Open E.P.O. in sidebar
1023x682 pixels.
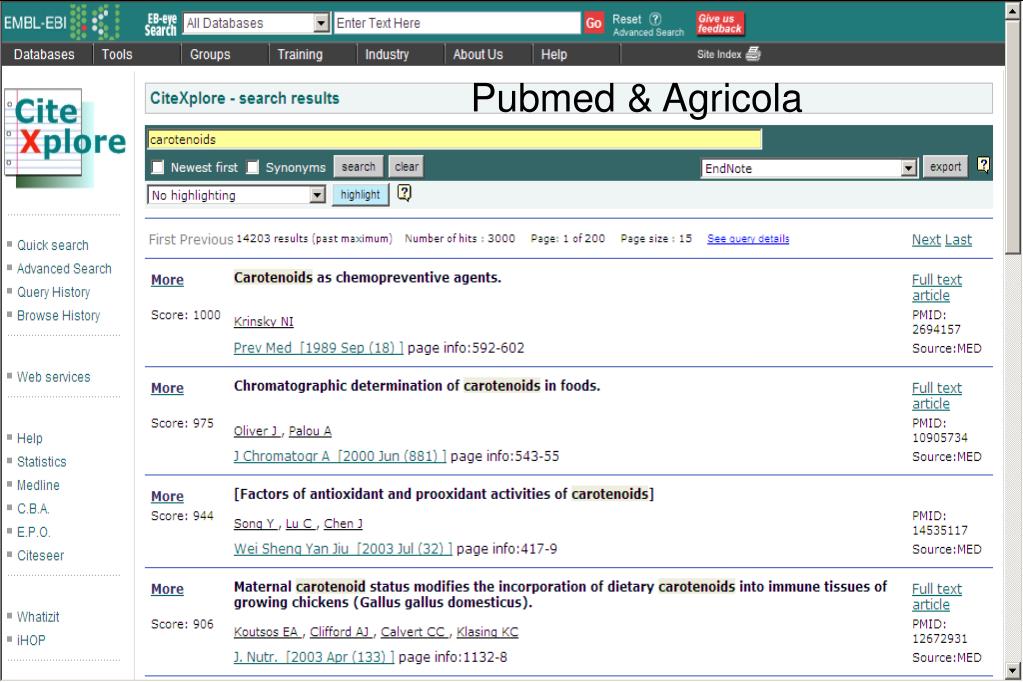click(33, 533)
